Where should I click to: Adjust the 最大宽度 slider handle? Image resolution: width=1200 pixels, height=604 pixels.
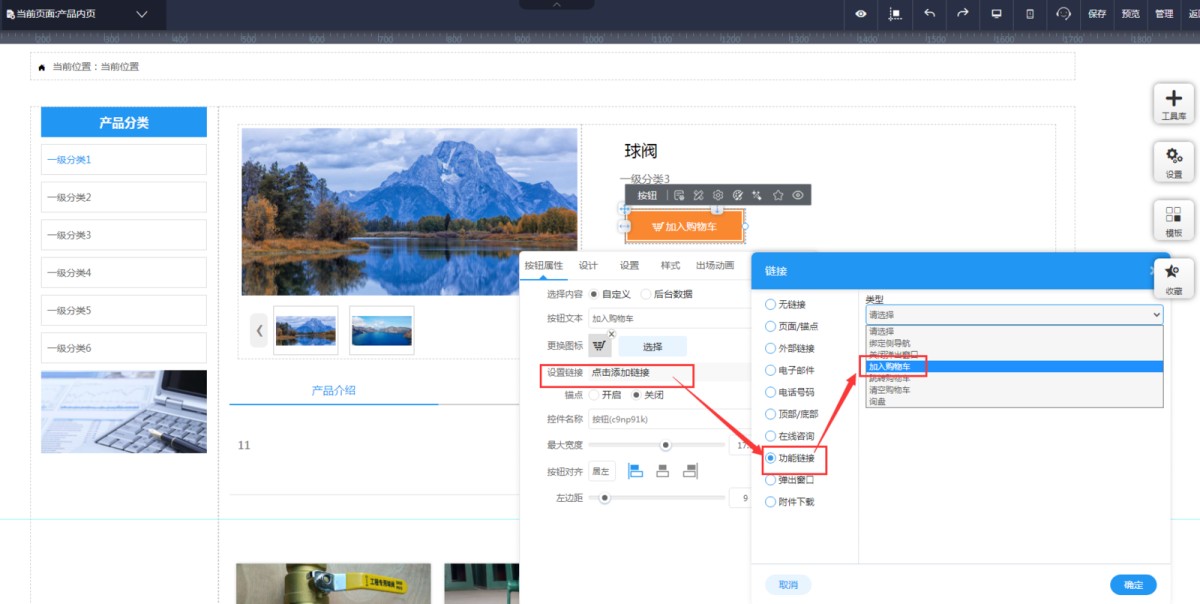[665, 445]
